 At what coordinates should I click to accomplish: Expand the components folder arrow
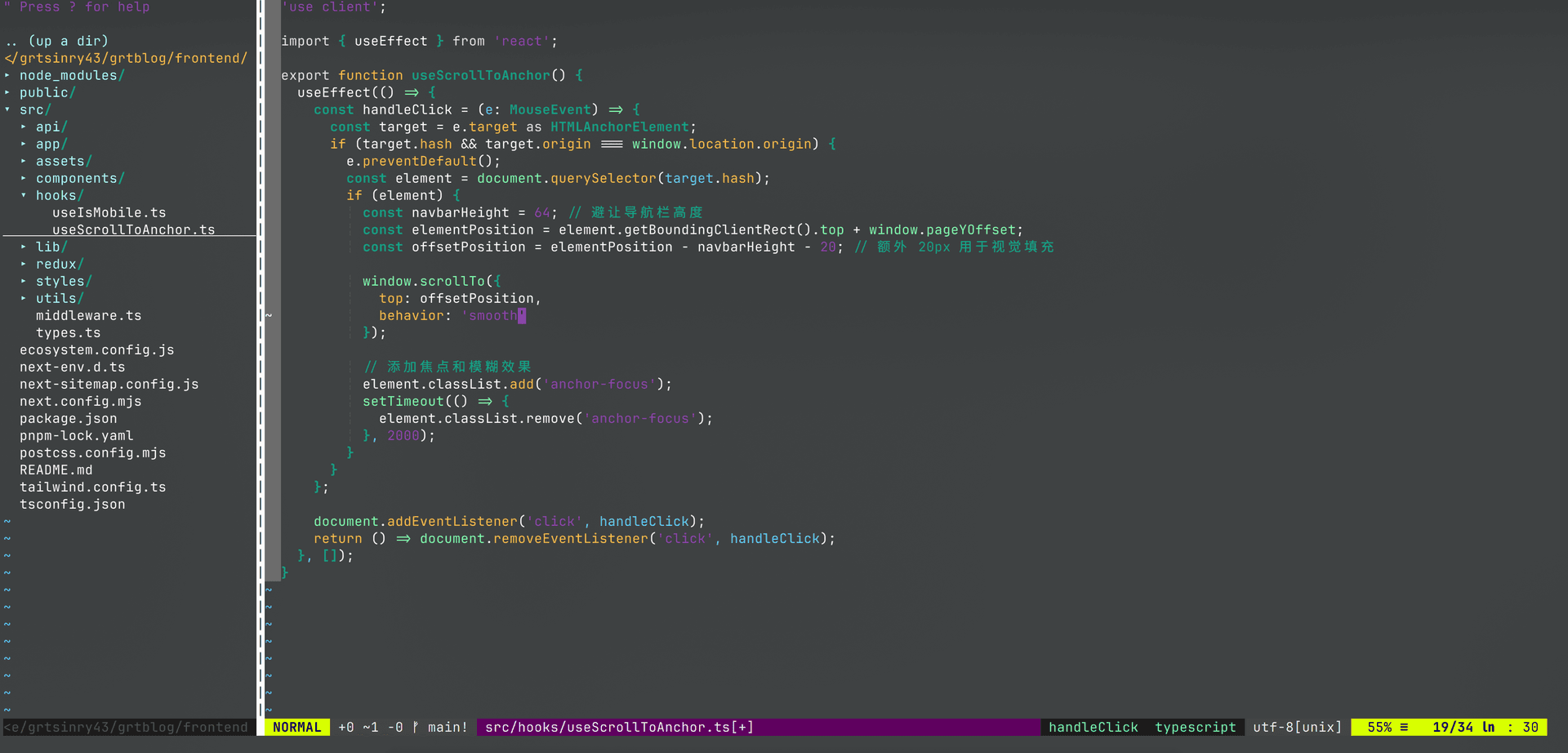(24, 178)
